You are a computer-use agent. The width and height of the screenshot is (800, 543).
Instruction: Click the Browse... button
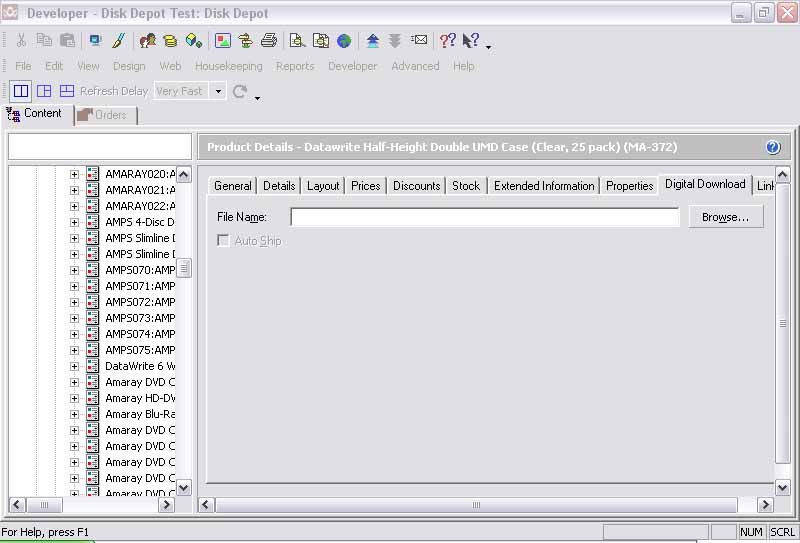click(725, 217)
